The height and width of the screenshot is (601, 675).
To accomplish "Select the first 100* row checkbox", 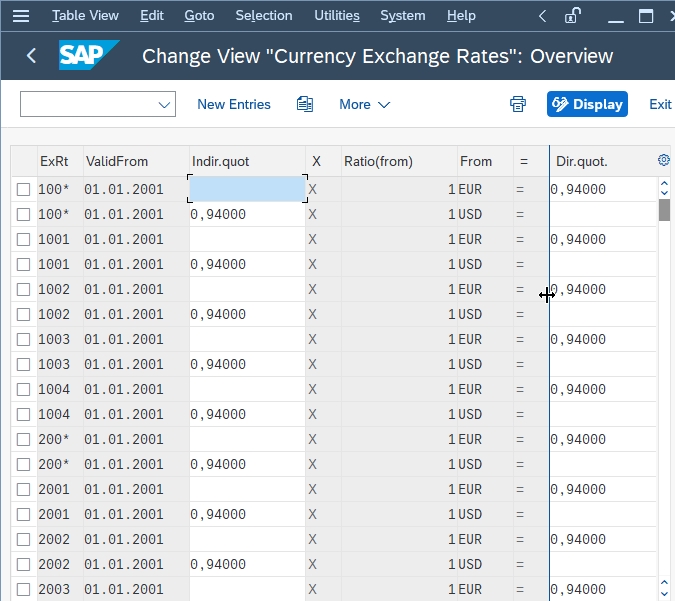I will point(23,189).
